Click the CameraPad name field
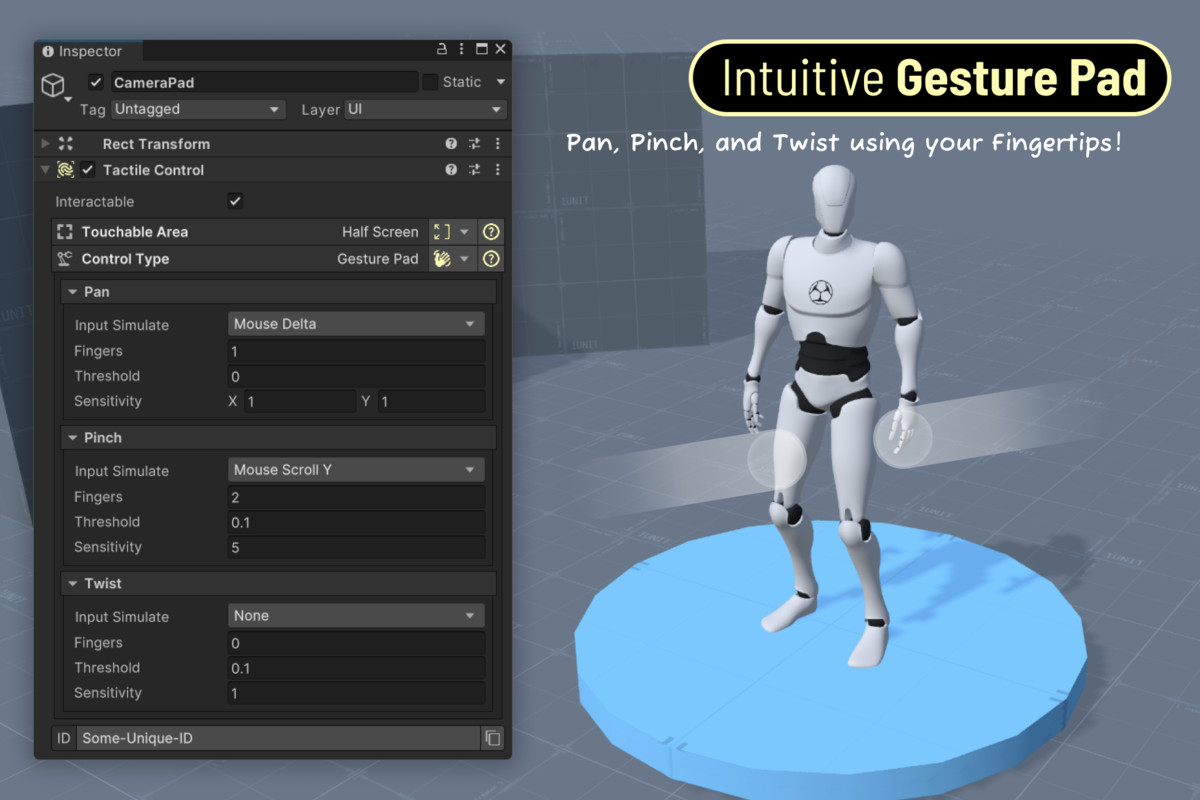 [x=263, y=82]
